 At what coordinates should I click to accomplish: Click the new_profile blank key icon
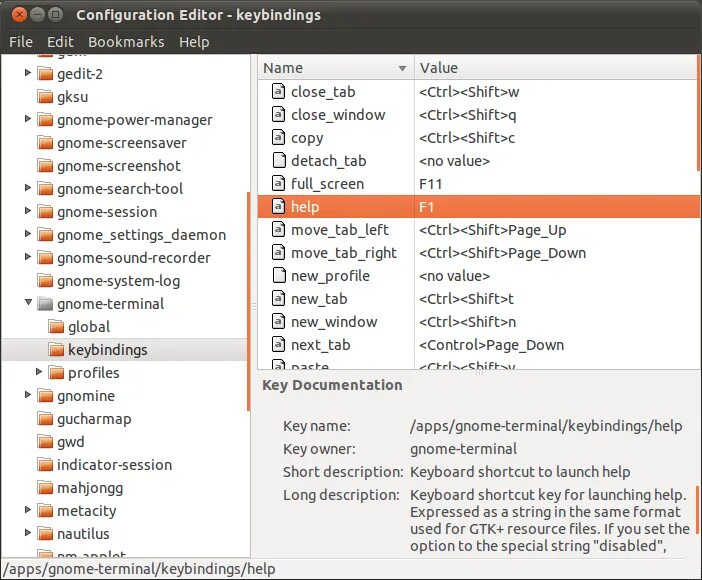coord(278,275)
